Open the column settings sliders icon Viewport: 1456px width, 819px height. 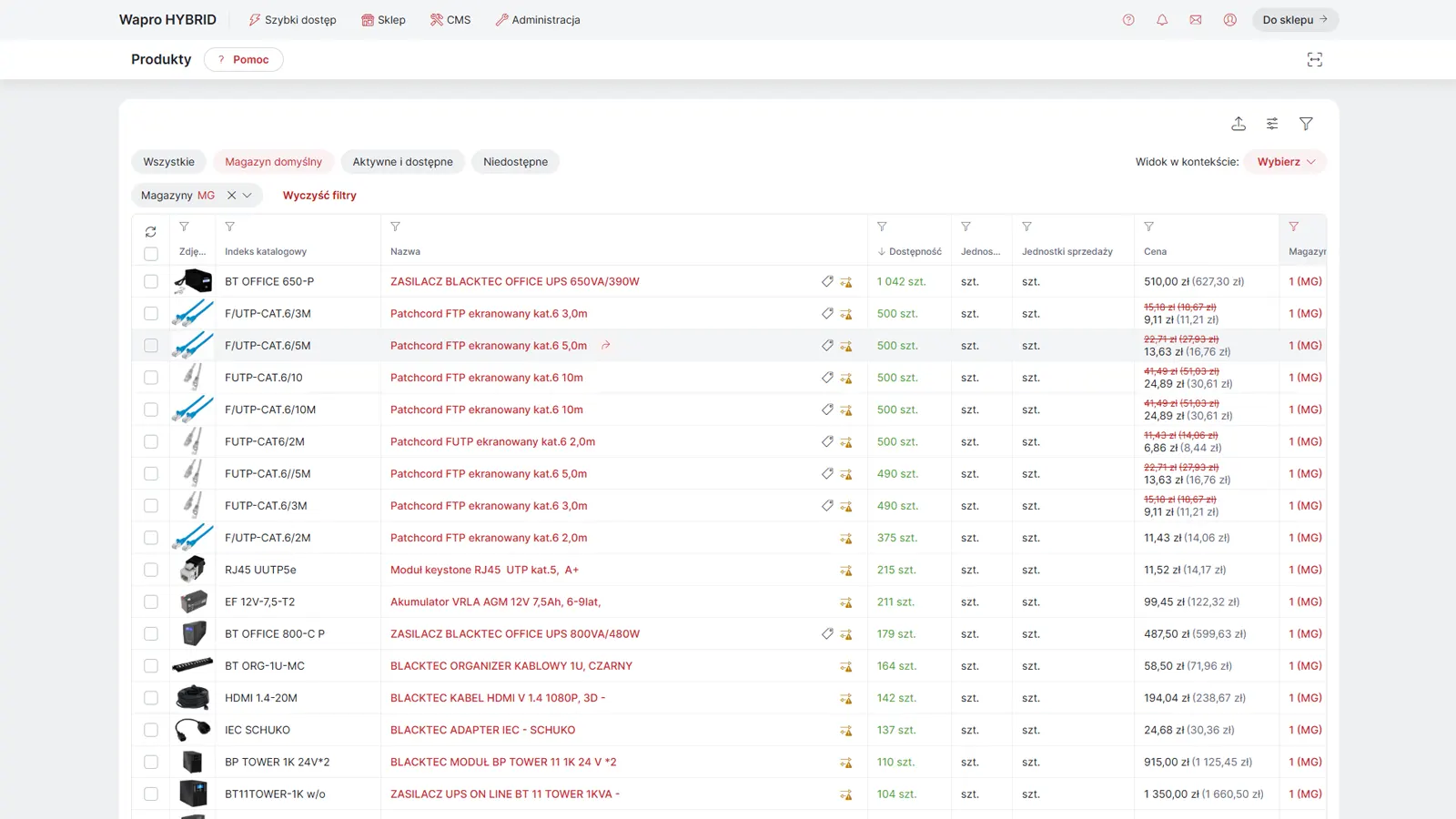coord(1272,123)
